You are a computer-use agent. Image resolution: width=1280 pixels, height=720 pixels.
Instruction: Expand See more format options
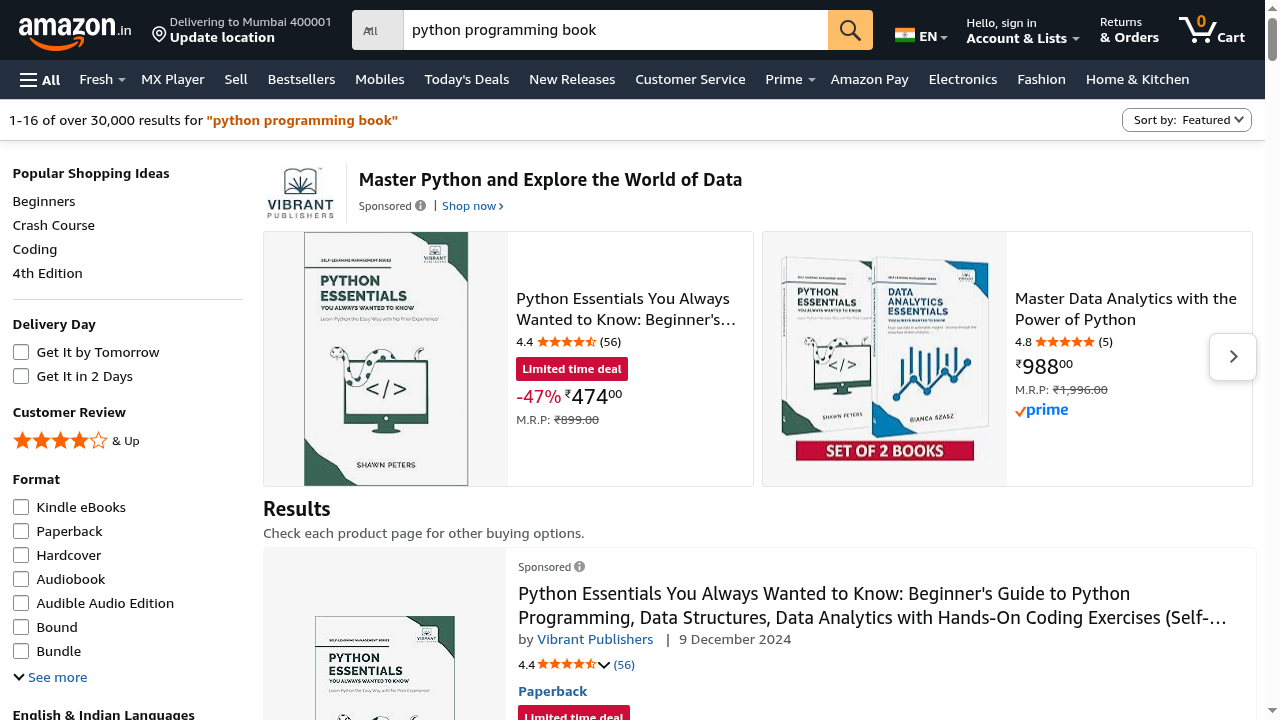[50, 677]
